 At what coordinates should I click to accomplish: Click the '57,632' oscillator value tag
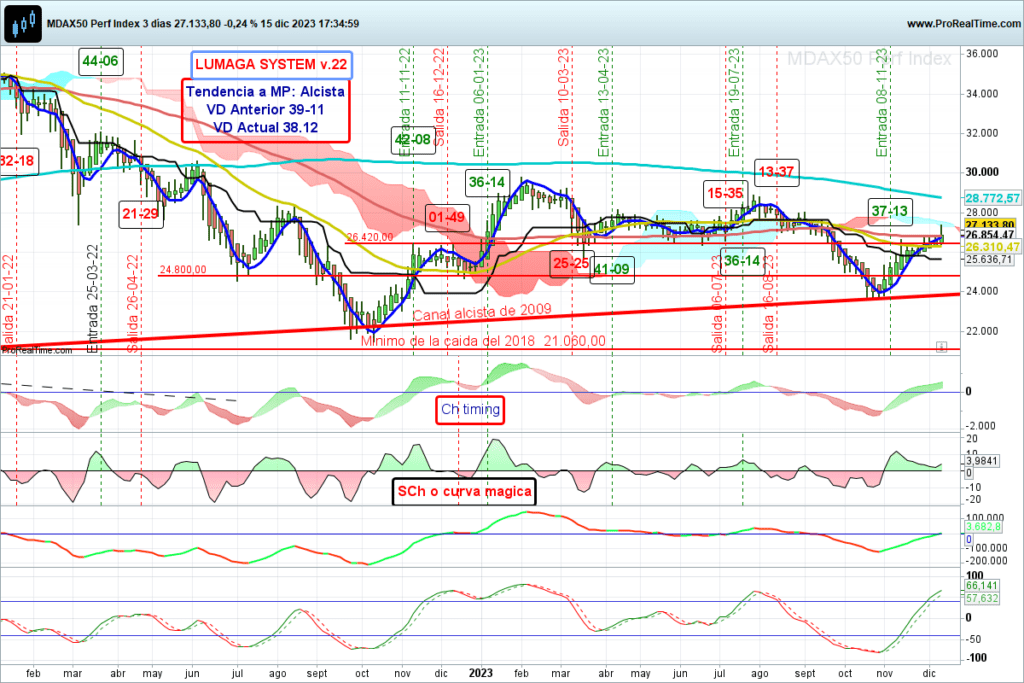click(982, 598)
